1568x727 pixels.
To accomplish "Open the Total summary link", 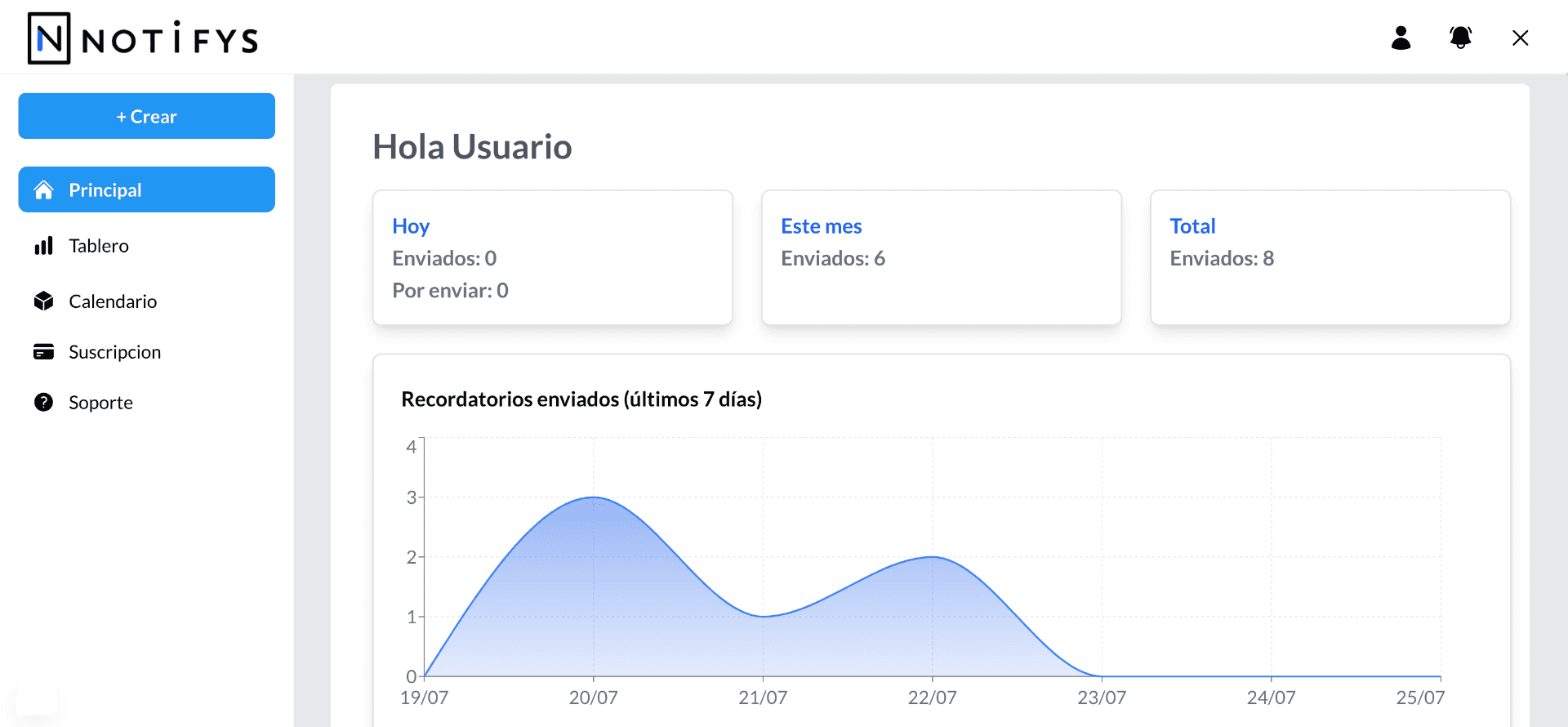I will coord(1193,225).
